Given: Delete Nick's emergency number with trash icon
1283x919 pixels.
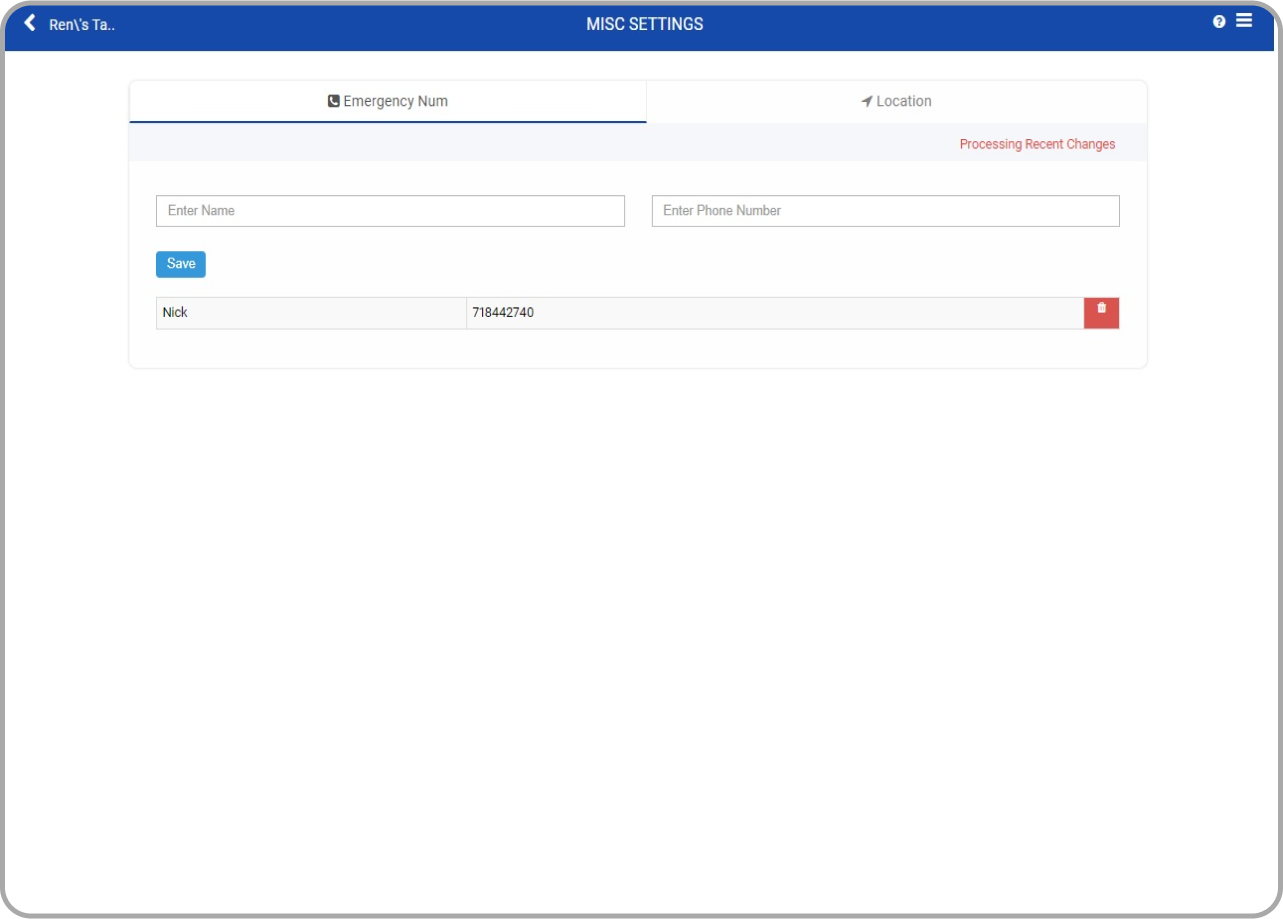Looking at the screenshot, I should point(1101,313).
